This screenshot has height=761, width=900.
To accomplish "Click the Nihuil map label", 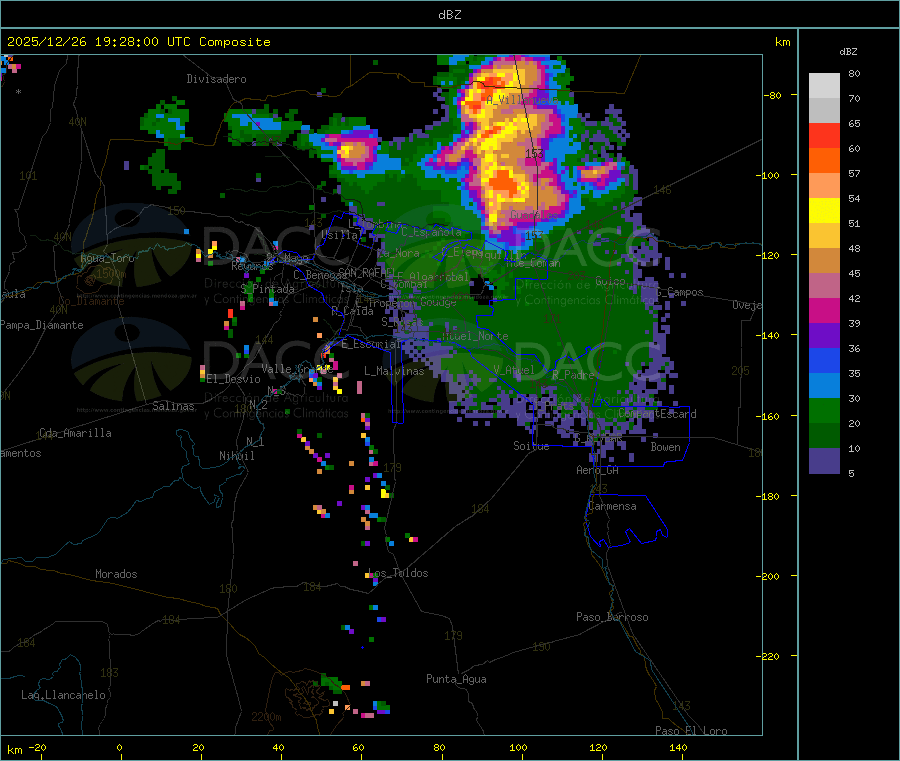I will coord(237,456).
